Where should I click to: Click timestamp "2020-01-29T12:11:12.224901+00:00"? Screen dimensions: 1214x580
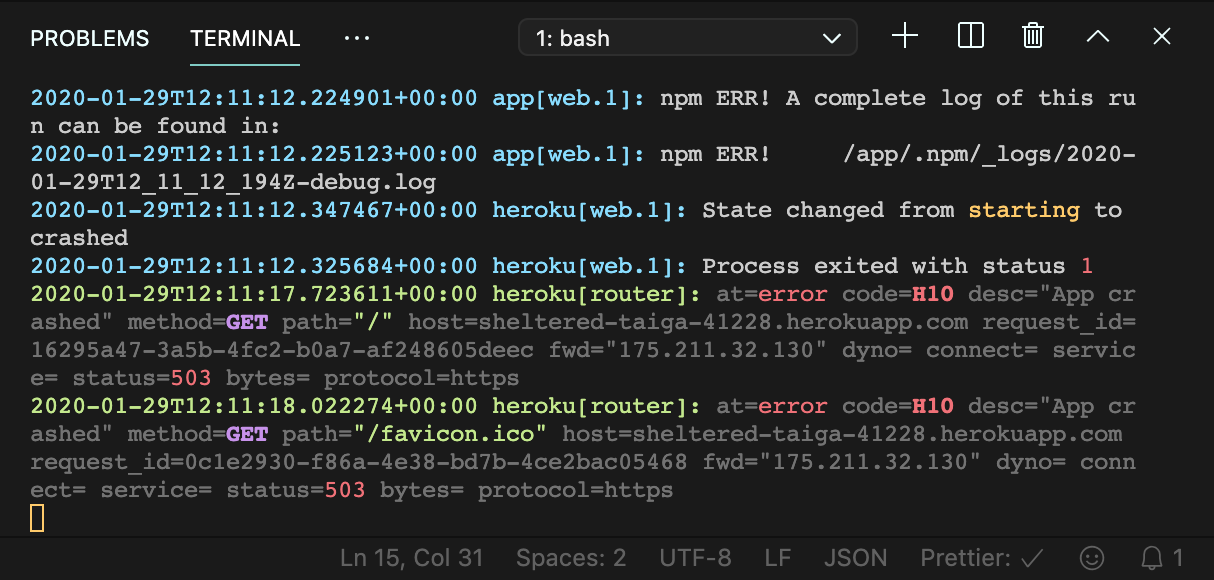coord(254,98)
